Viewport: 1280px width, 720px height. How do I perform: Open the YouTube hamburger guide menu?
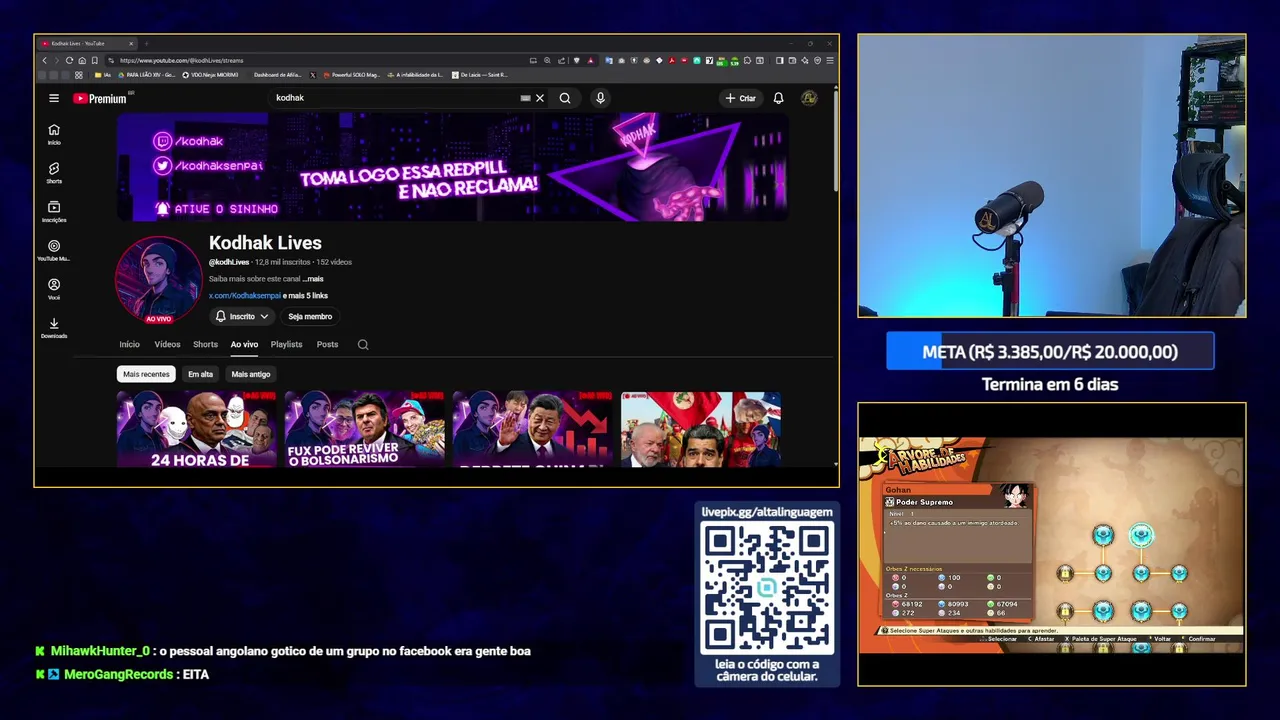[54, 98]
